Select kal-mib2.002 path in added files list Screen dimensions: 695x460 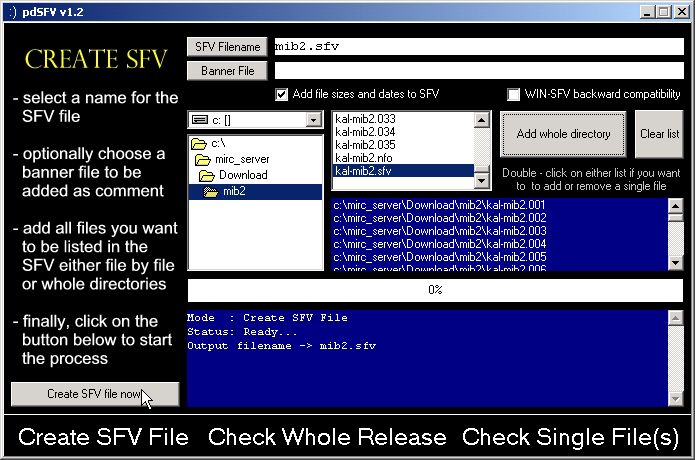click(499, 218)
